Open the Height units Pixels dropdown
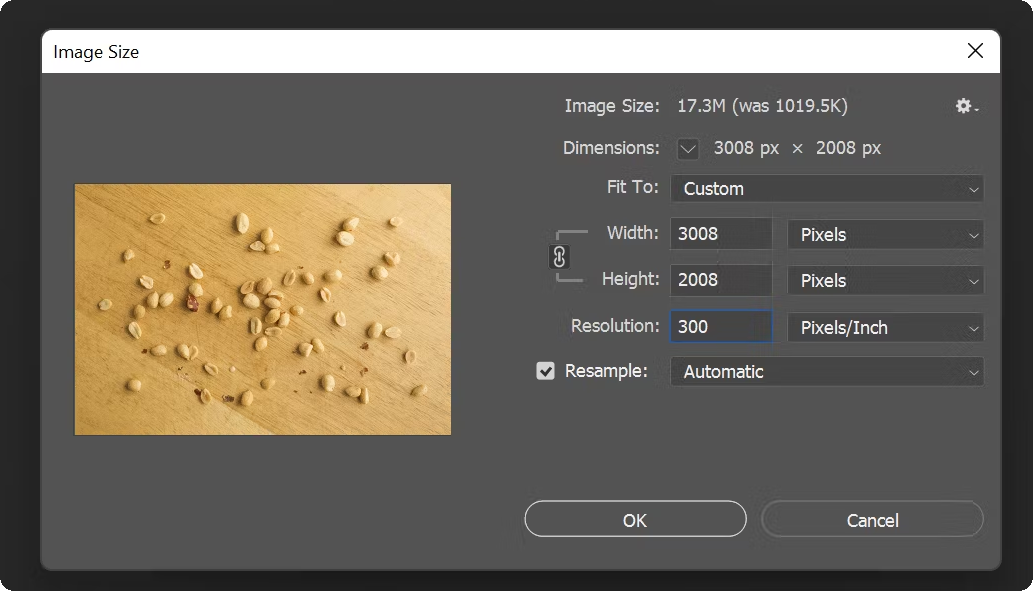The width and height of the screenshot is (1033, 591). point(885,281)
